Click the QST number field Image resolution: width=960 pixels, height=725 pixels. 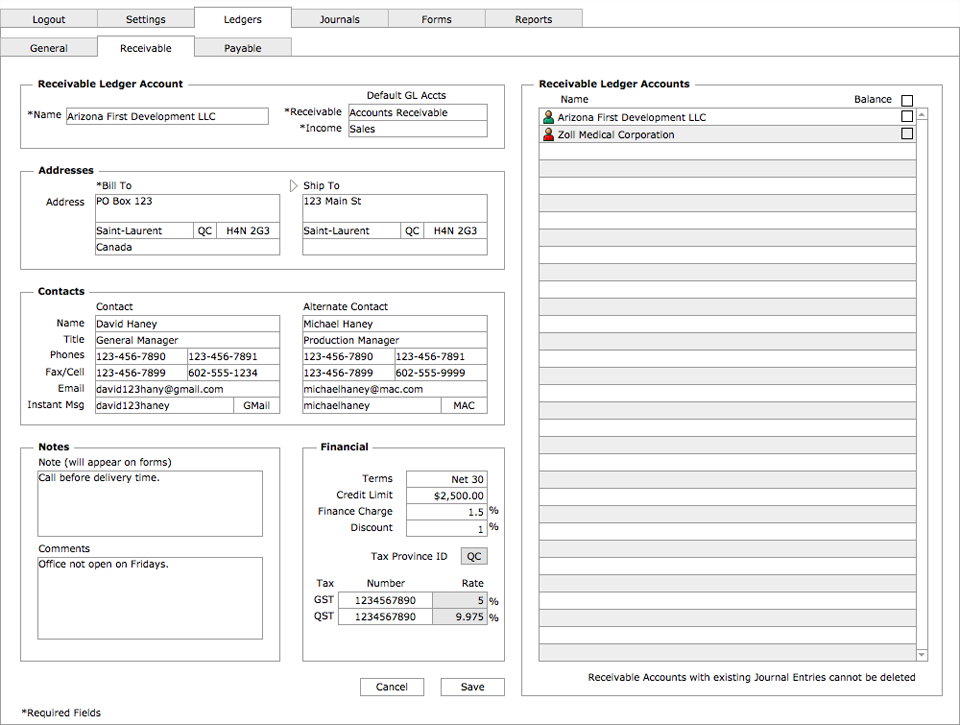point(385,617)
